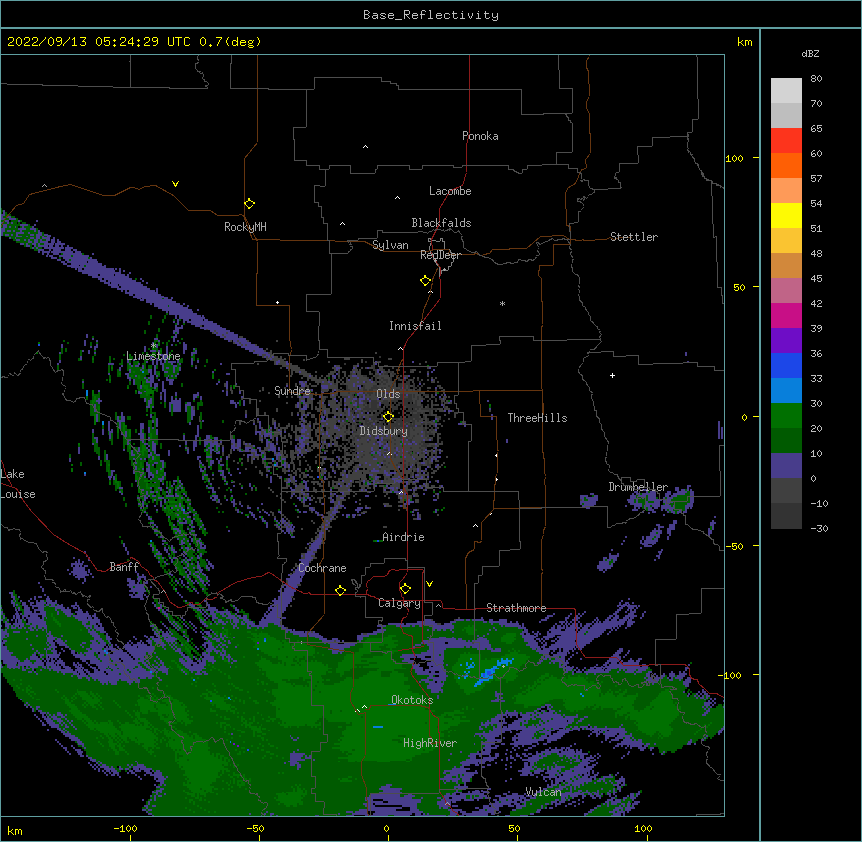Pick the purple 39 dBZ legend swatch
This screenshot has width=862, height=842.
coord(786,340)
